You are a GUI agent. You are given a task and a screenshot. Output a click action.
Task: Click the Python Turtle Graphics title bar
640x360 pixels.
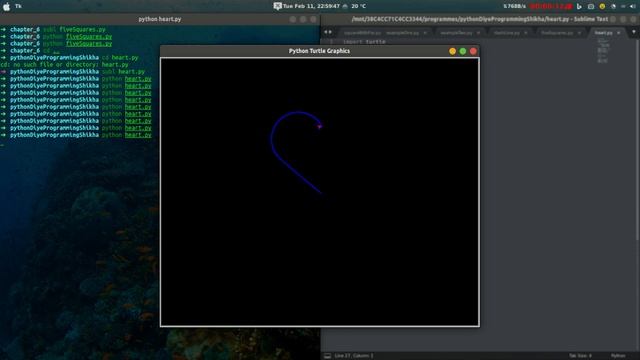point(319,51)
